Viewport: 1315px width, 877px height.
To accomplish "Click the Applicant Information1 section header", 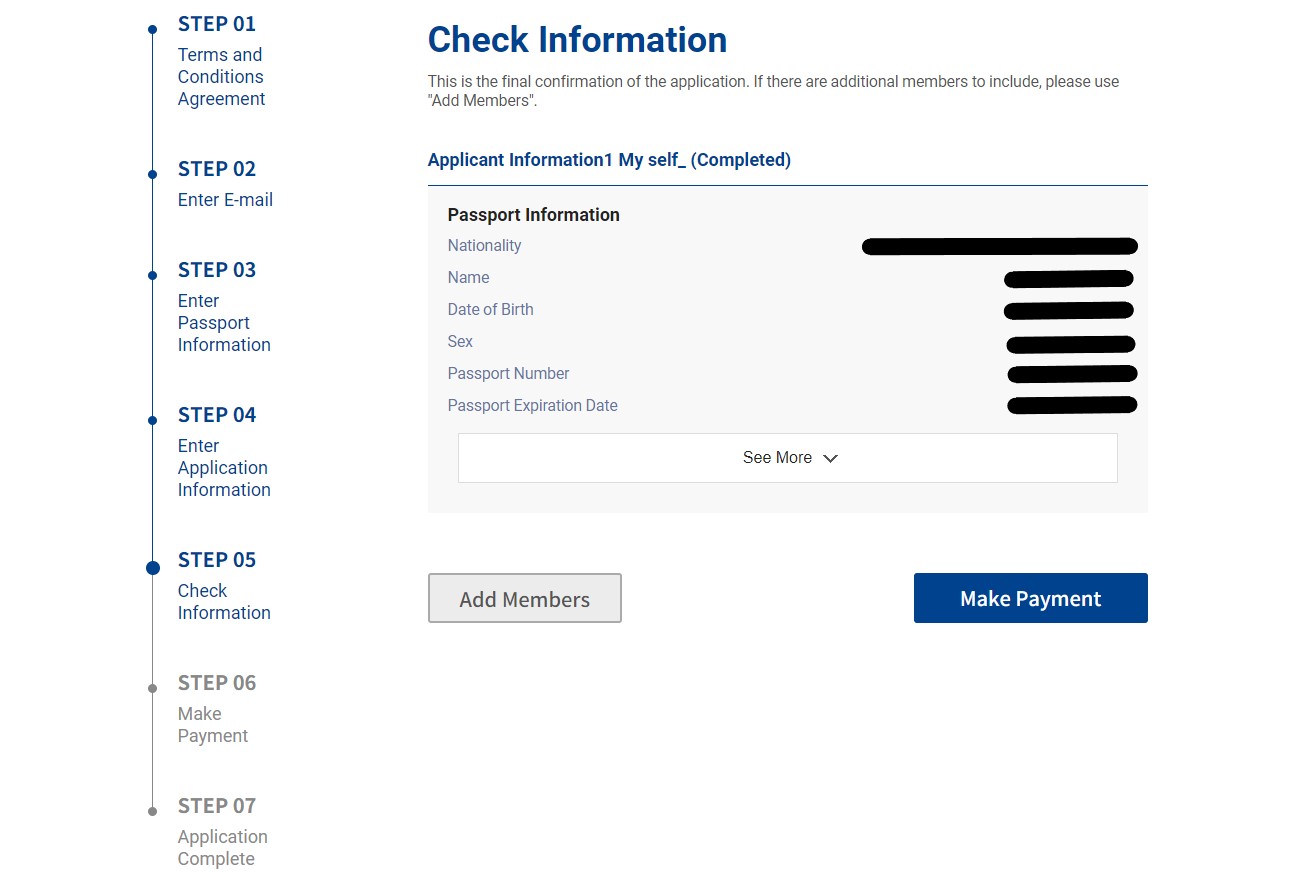I will coord(609,160).
